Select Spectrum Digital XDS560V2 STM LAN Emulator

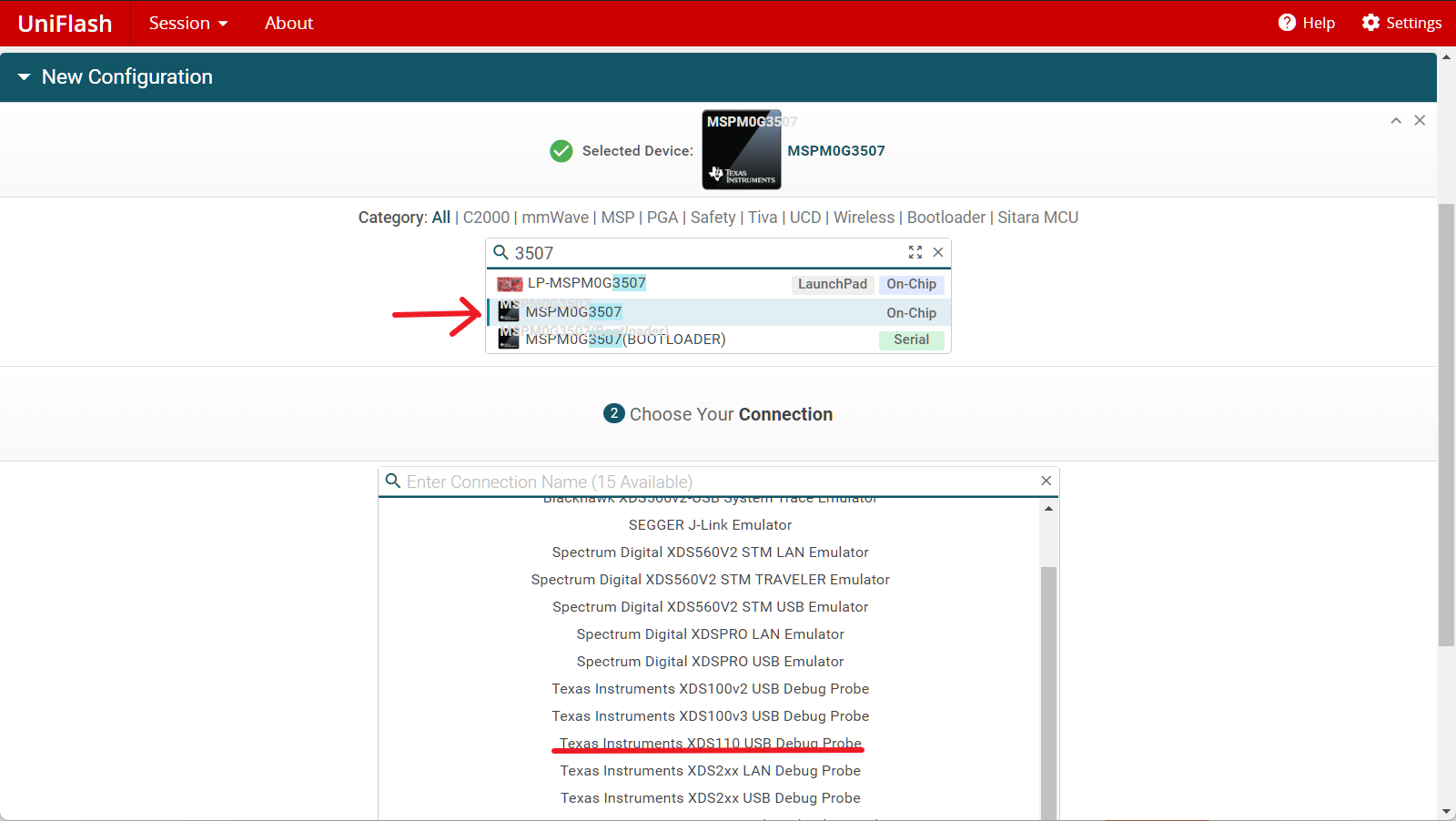tap(710, 552)
